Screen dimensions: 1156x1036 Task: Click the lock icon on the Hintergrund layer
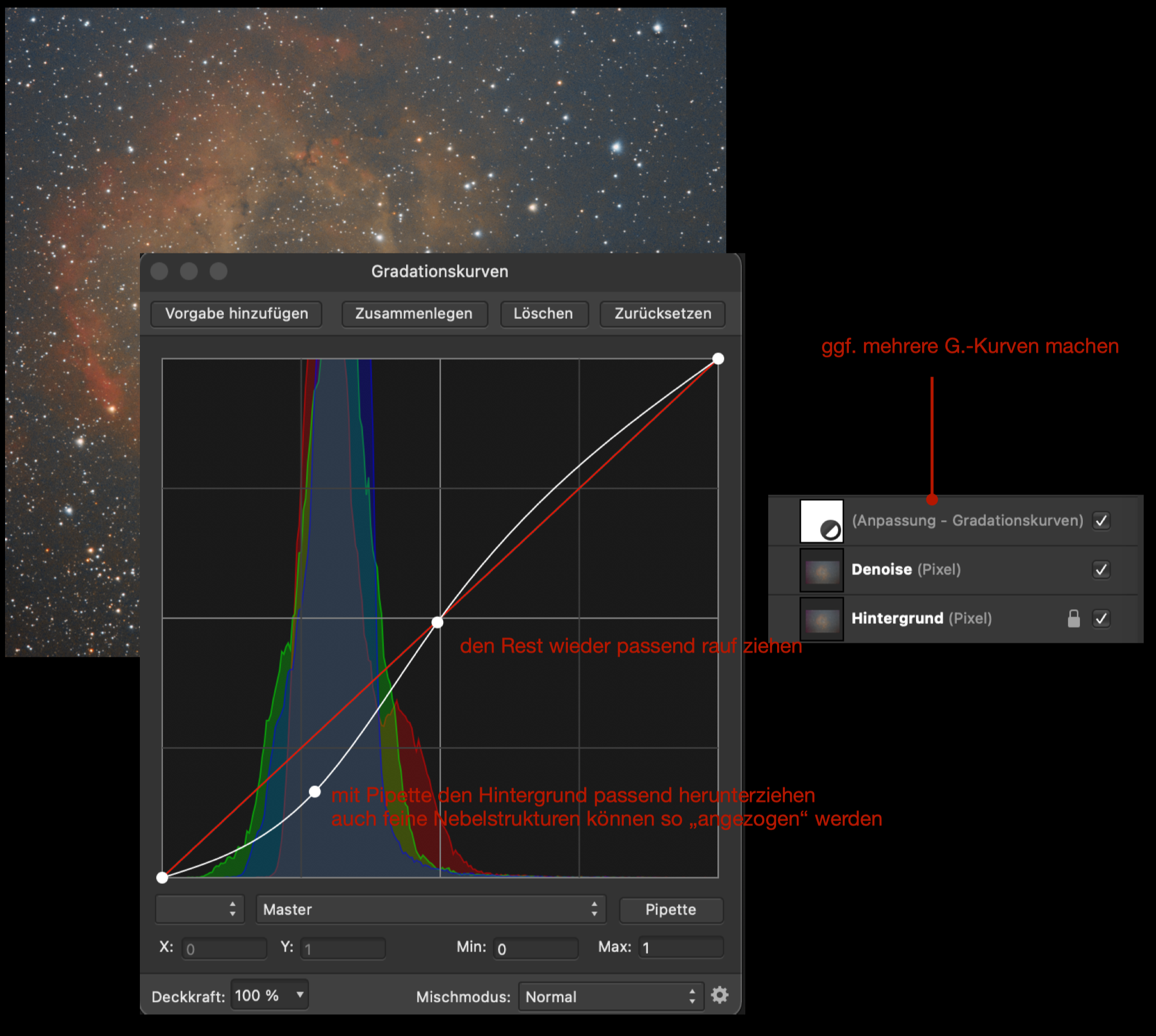1073,618
